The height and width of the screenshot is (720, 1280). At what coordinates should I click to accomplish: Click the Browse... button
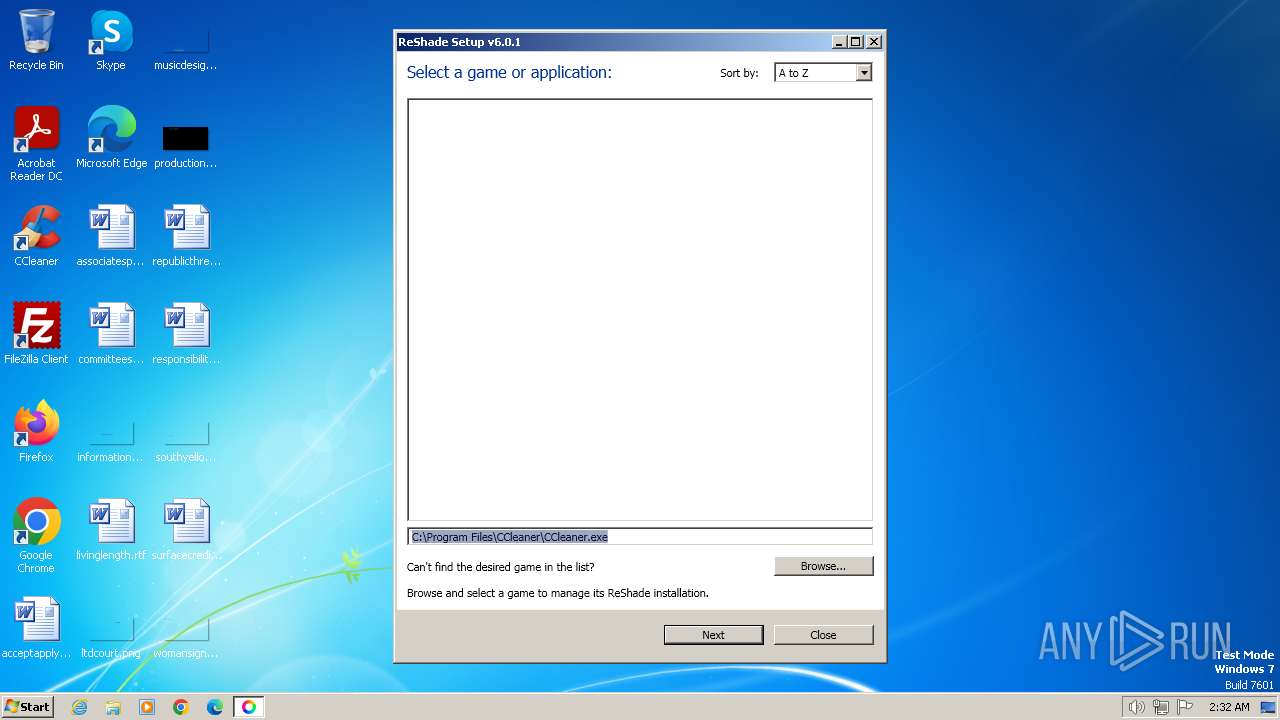(x=823, y=566)
